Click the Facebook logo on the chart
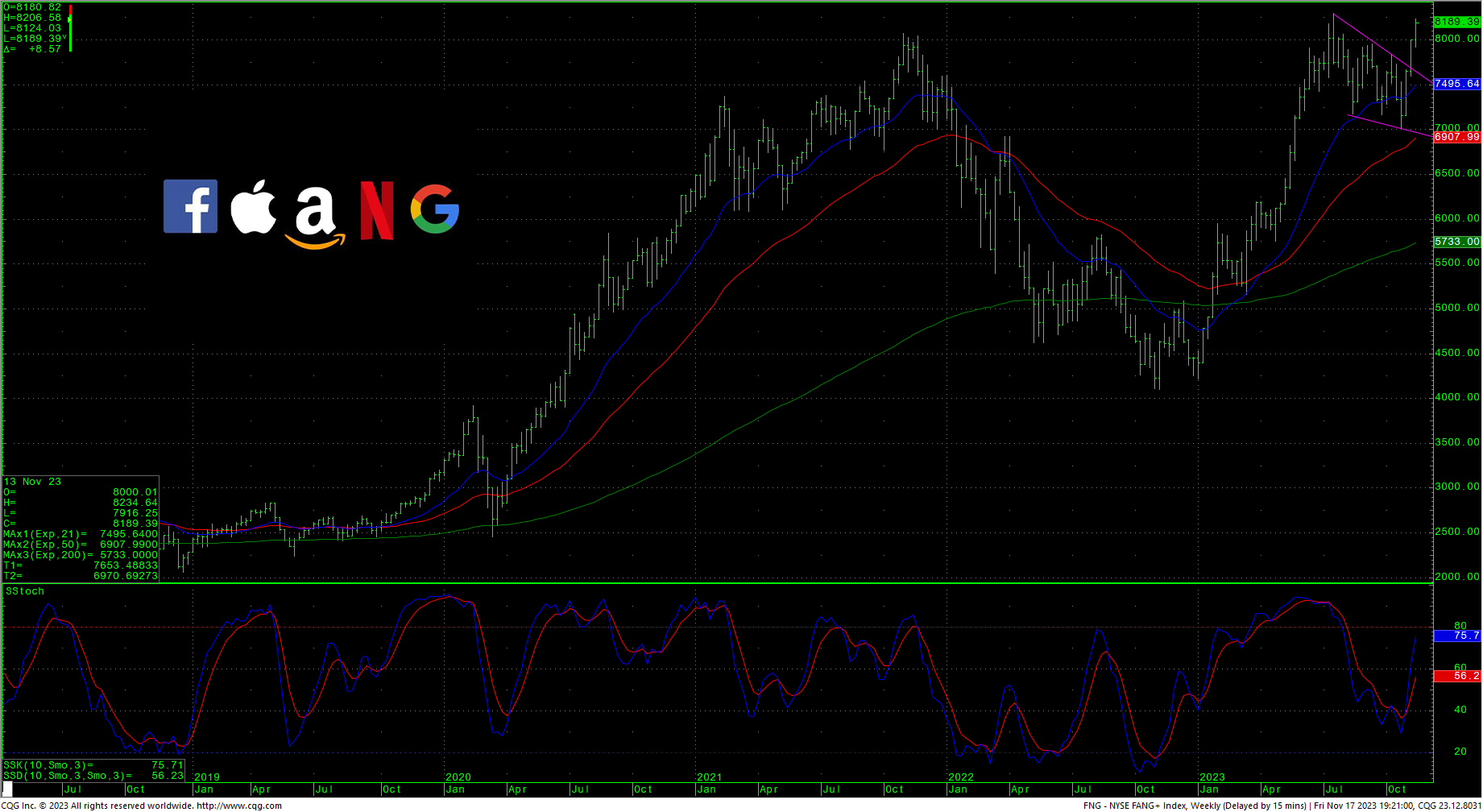The width and height of the screenshot is (1483, 812). pyautogui.click(x=190, y=206)
